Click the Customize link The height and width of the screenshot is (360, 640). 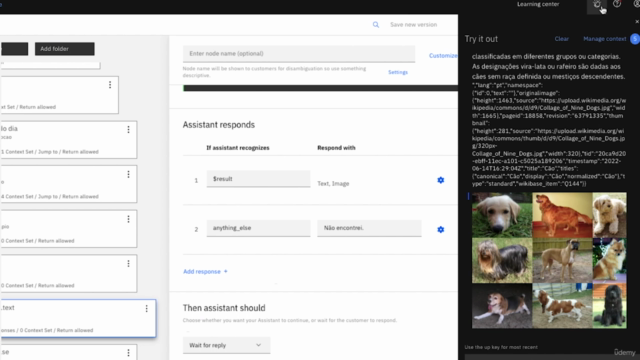443,56
